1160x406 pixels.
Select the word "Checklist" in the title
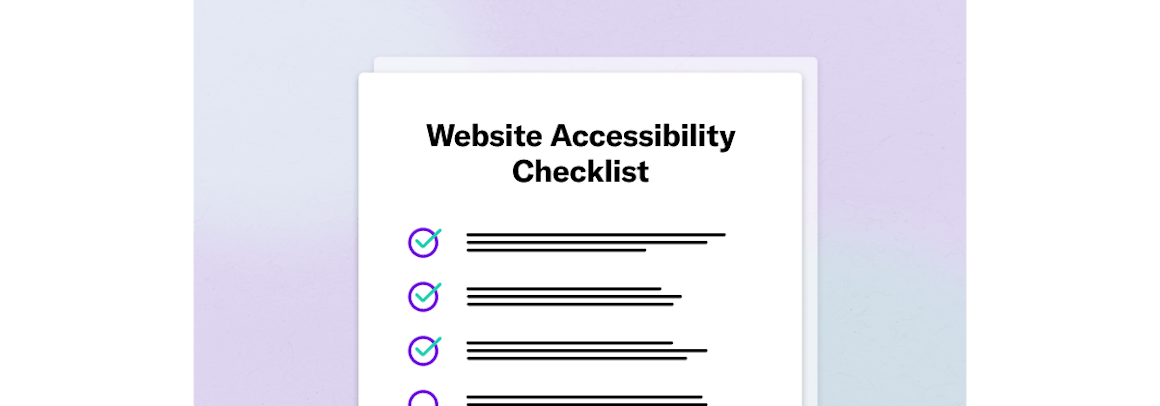click(580, 171)
